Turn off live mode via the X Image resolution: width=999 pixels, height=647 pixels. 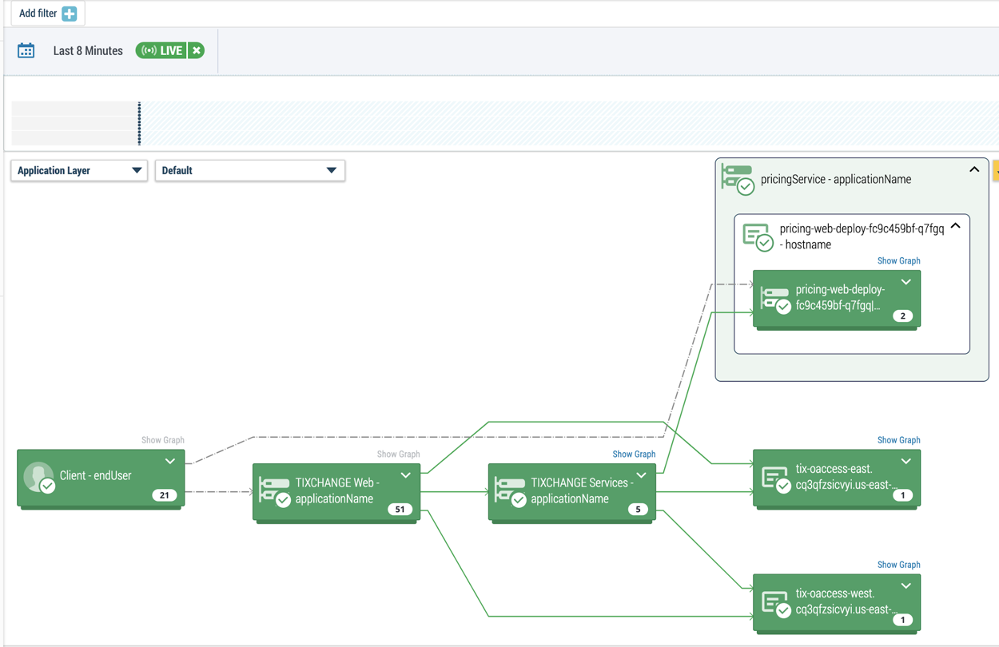[196, 49]
